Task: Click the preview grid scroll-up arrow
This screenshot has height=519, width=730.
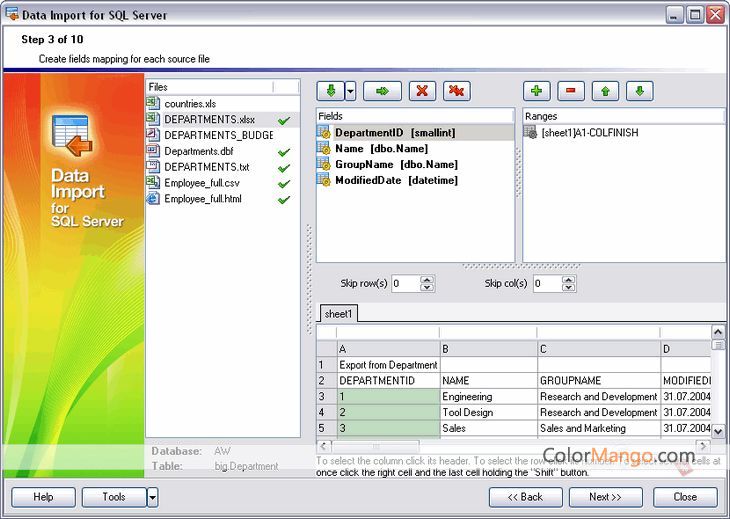Action: [718, 332]
